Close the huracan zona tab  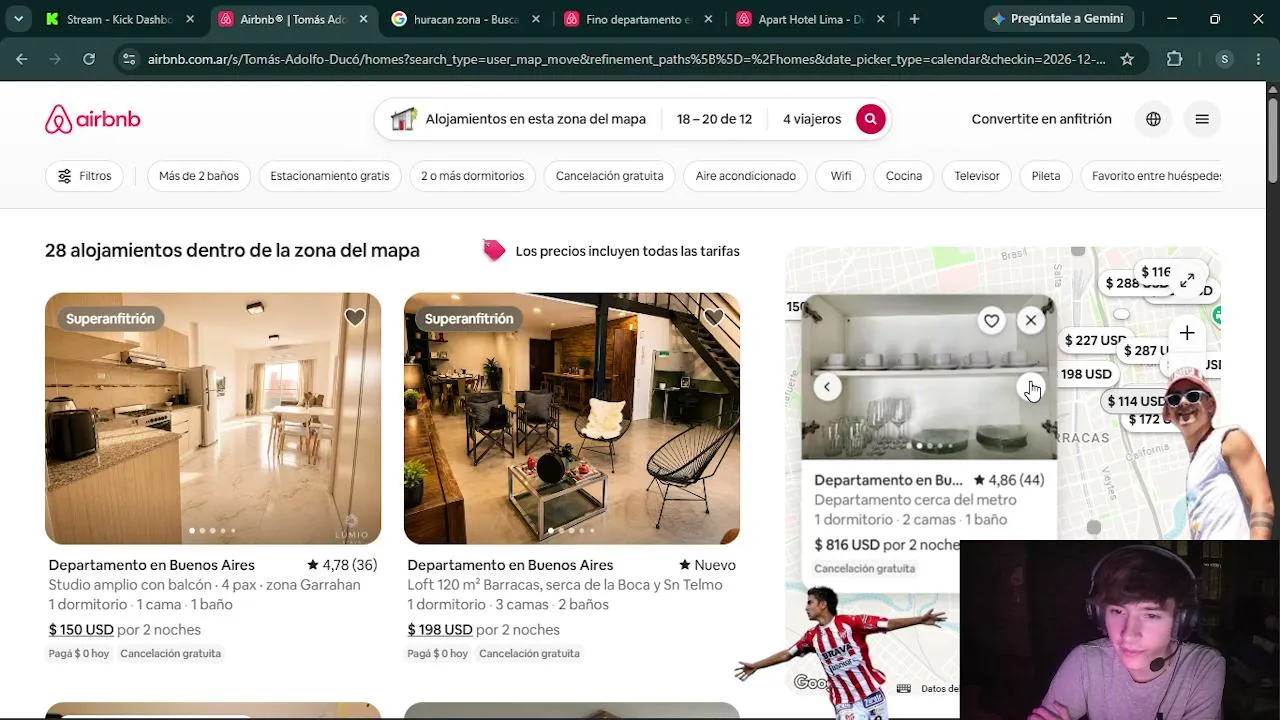tap(536, 19)
